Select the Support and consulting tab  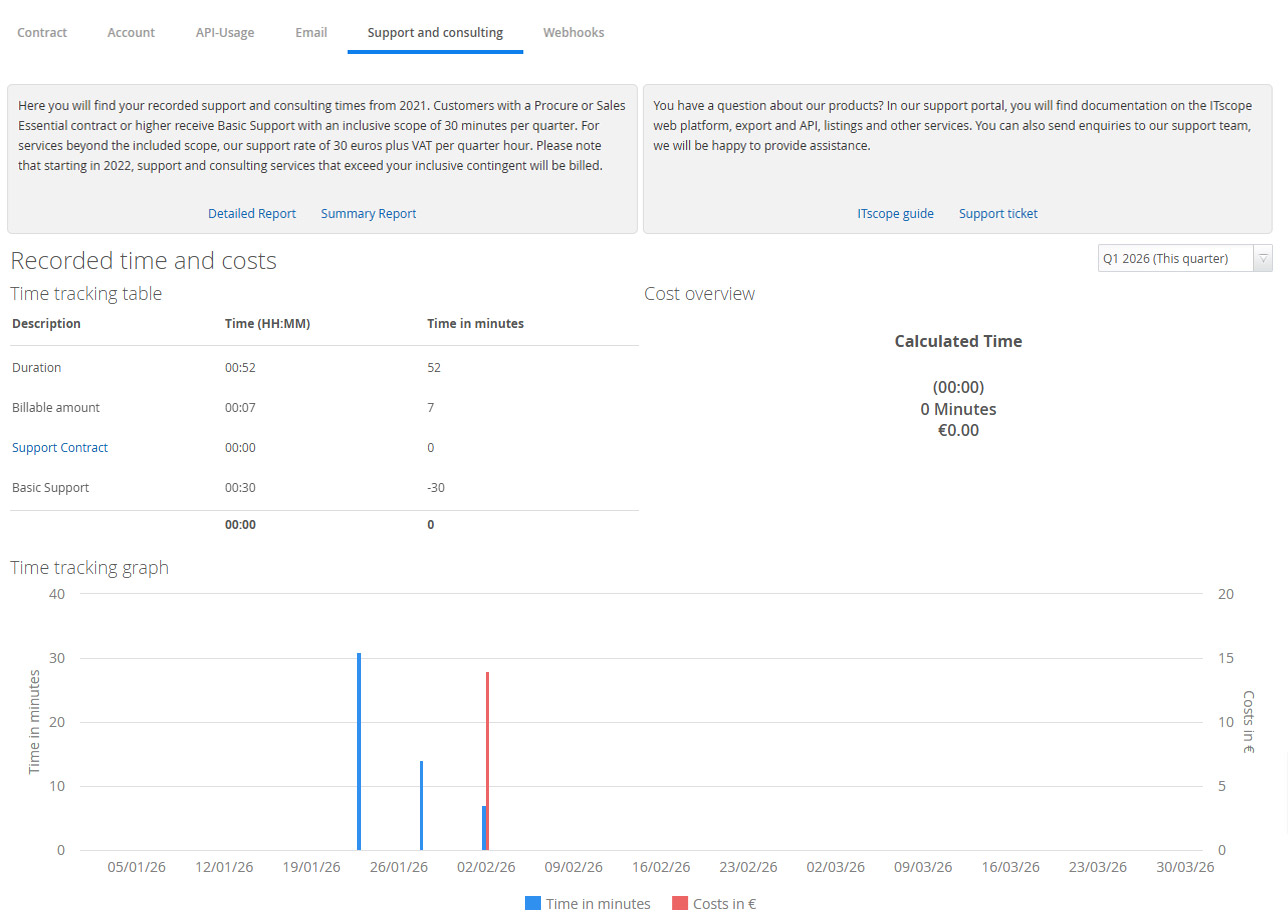[434, 32]
